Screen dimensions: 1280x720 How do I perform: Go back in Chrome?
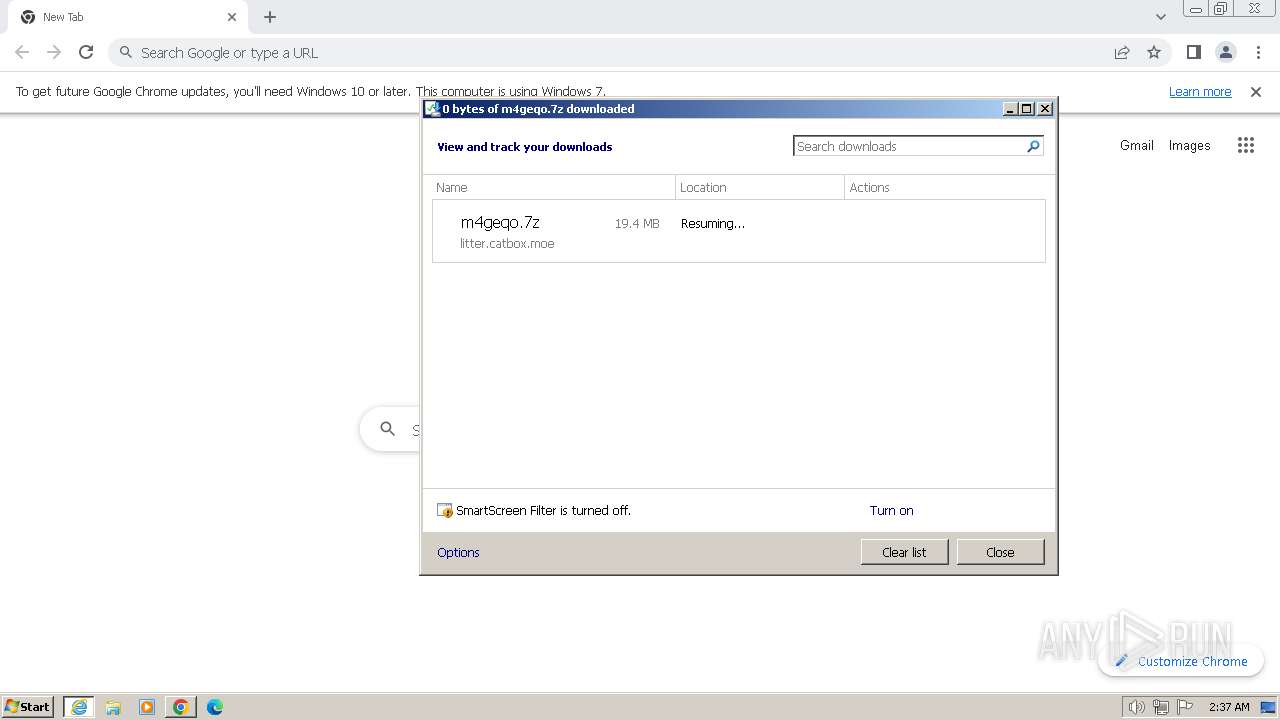click(22, 52)
